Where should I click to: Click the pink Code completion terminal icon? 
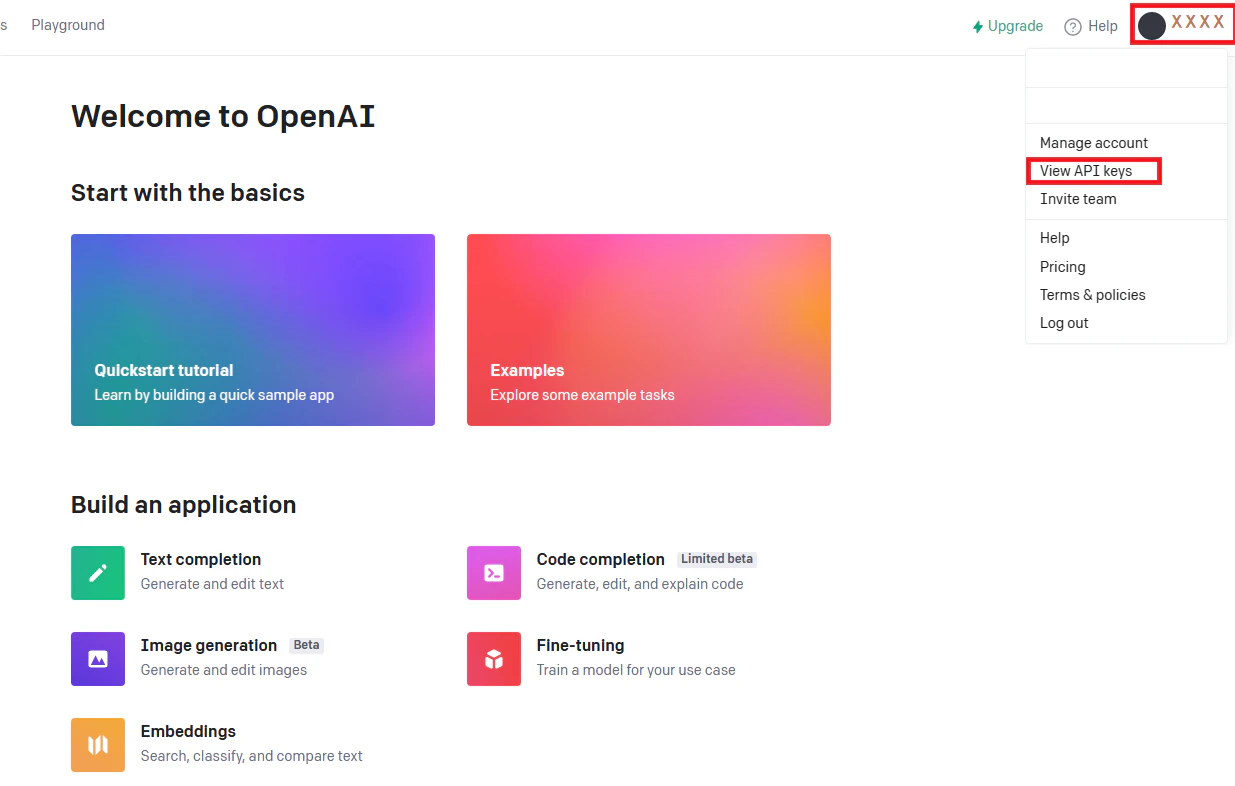click(494, 573)
